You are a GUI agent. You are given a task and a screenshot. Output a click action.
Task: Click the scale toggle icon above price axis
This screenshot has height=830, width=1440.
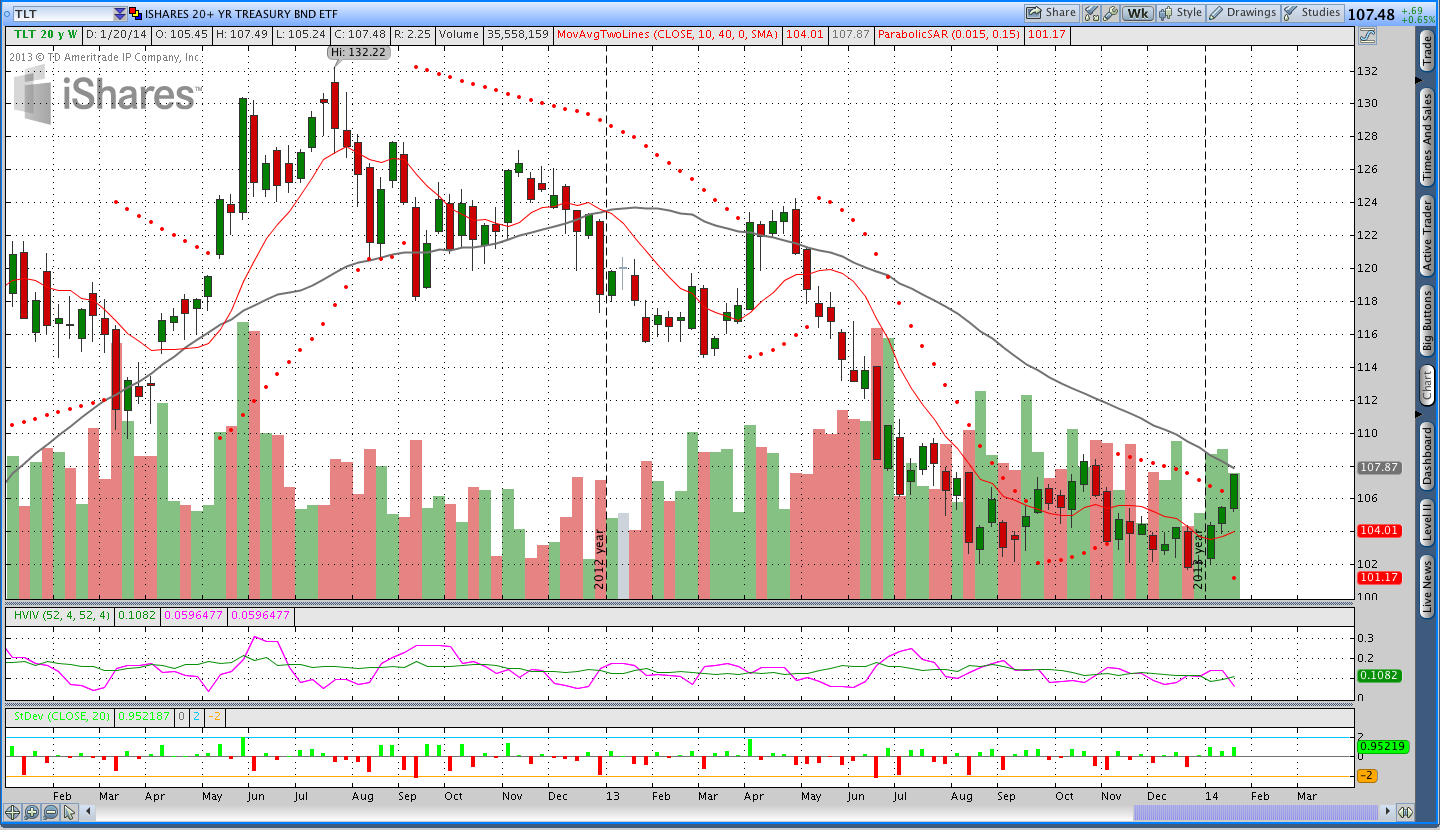[x=1367, y=35]
